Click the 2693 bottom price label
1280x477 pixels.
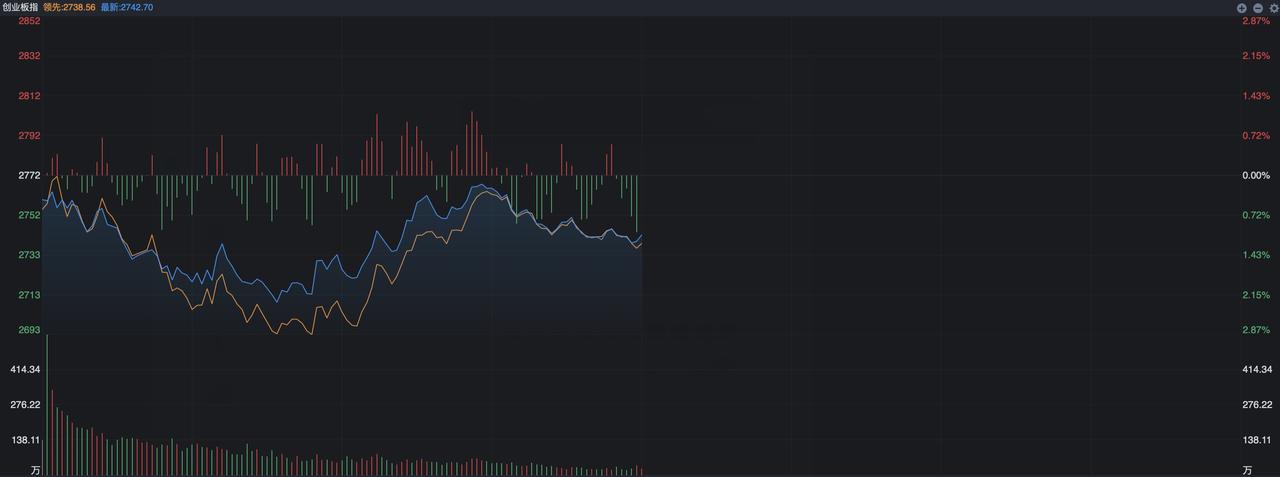[30, 329]
